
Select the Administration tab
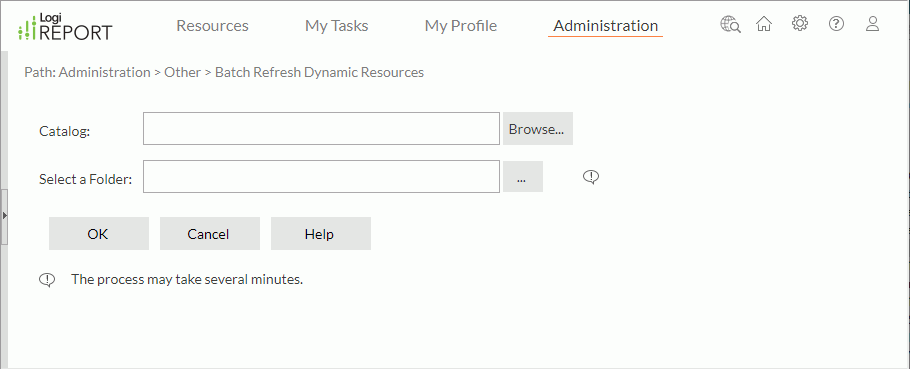[605, 26]
